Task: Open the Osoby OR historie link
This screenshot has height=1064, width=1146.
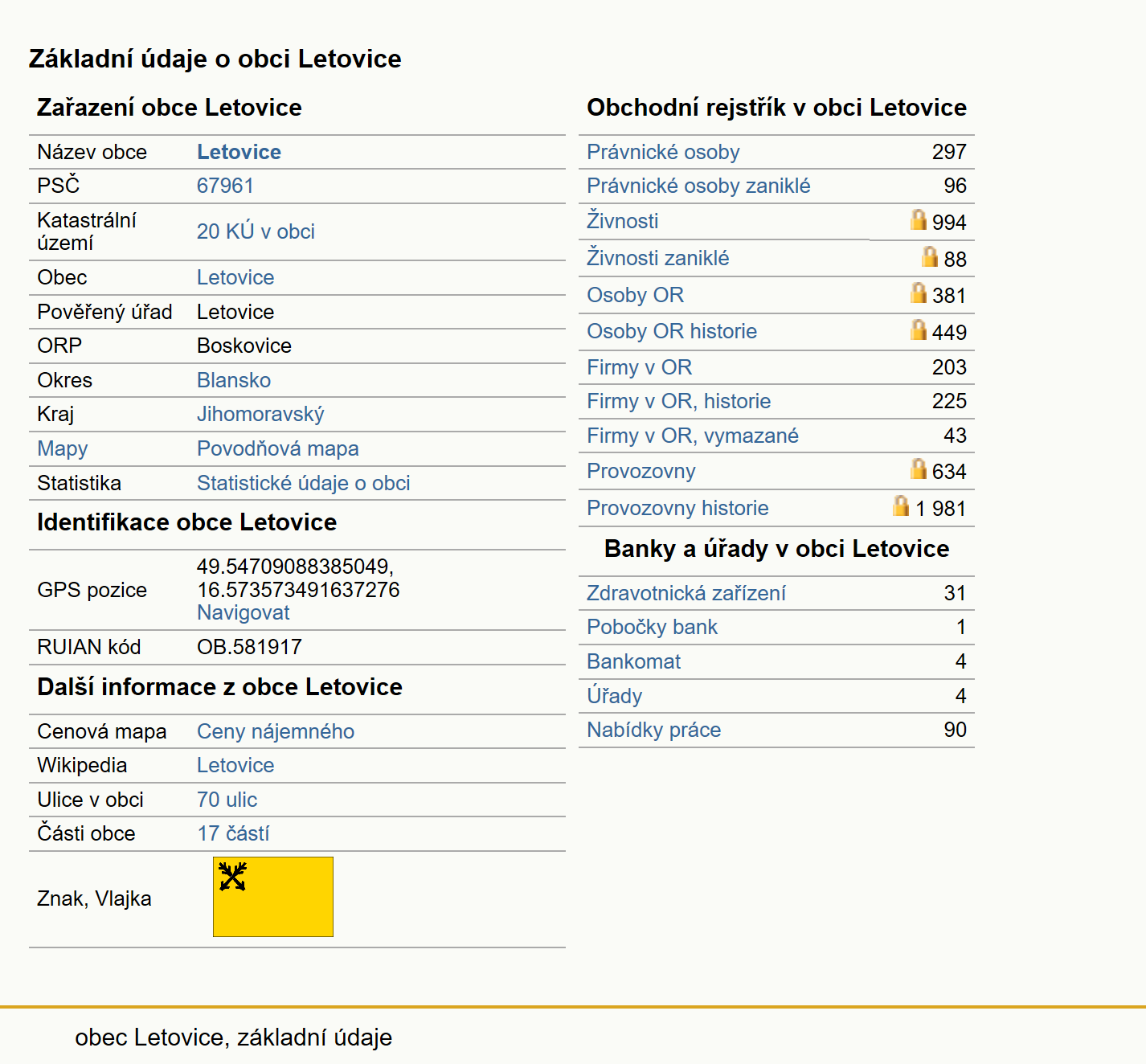Action: point(672,331)
